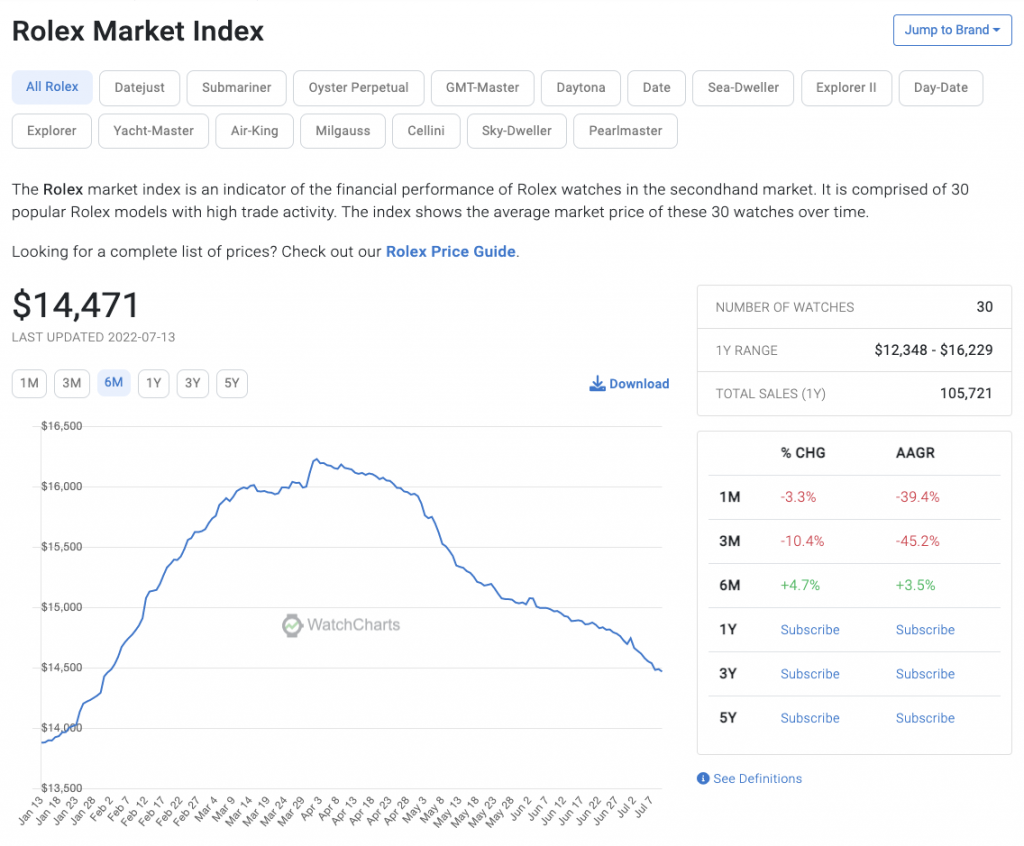Click the download tray icon

(x=597, y=383)
